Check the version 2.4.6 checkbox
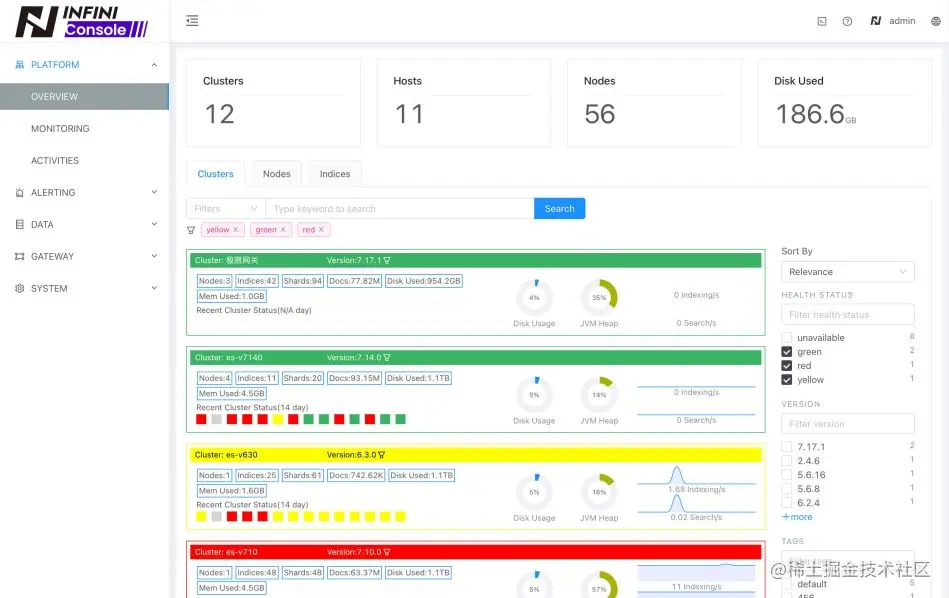The image size is (949, 598). 787,461
